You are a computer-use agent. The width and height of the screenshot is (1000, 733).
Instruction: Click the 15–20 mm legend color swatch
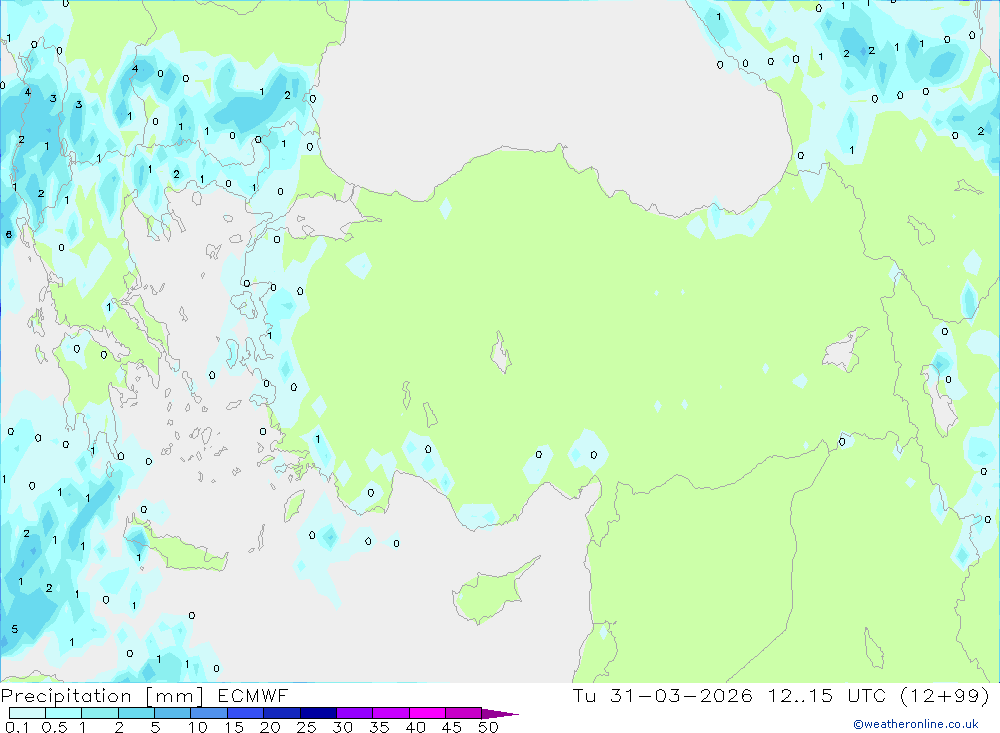(246, 713)
